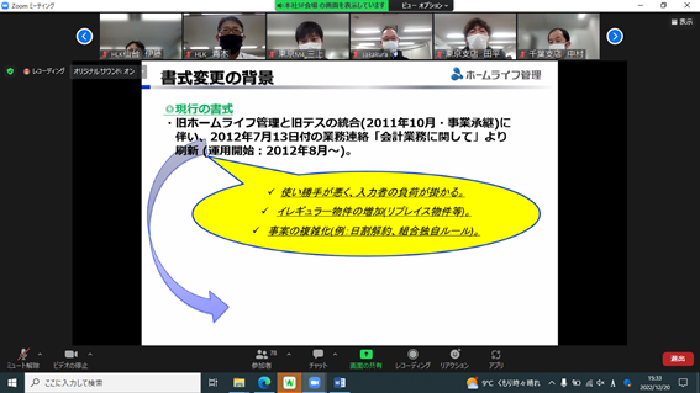Toggle Original Sound (オリジナルサウンド: オン)
Image resolution: width=700 pixels, height=393 pixels.
[104, 71]
